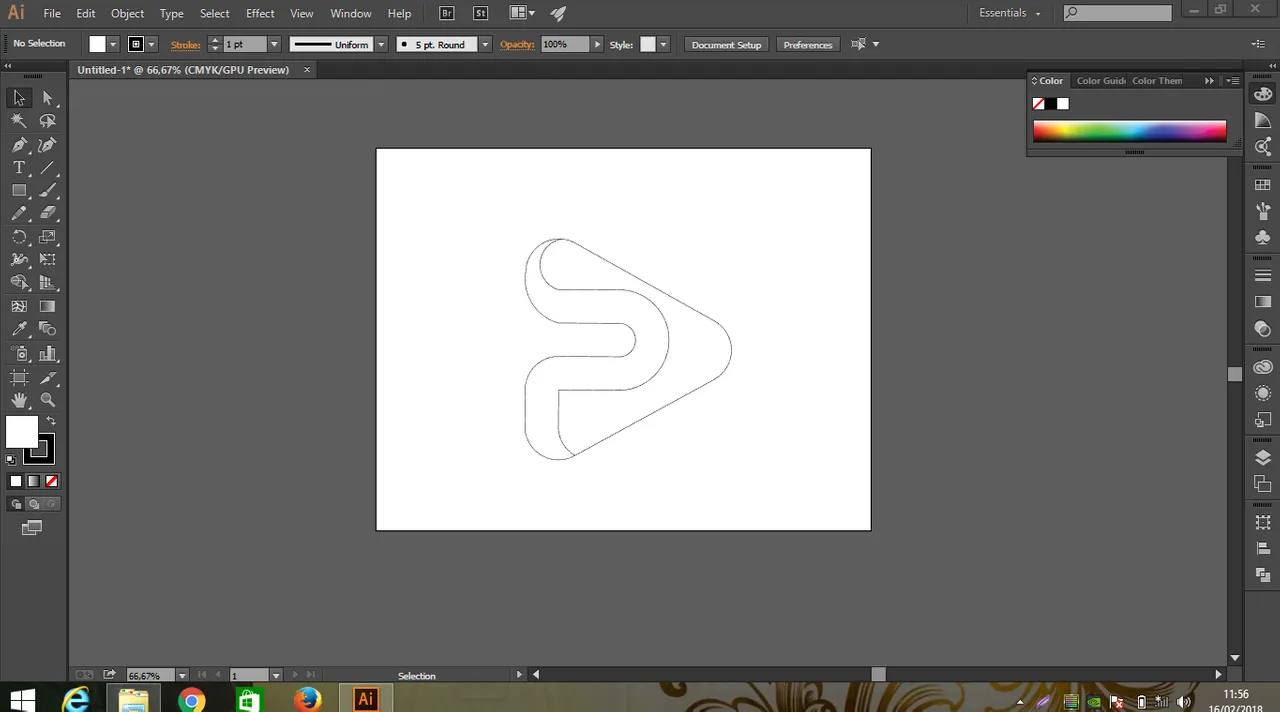Switch to Draw Normal mode
This screenshot has width=1280, height=712.
[x=16, y=504]
